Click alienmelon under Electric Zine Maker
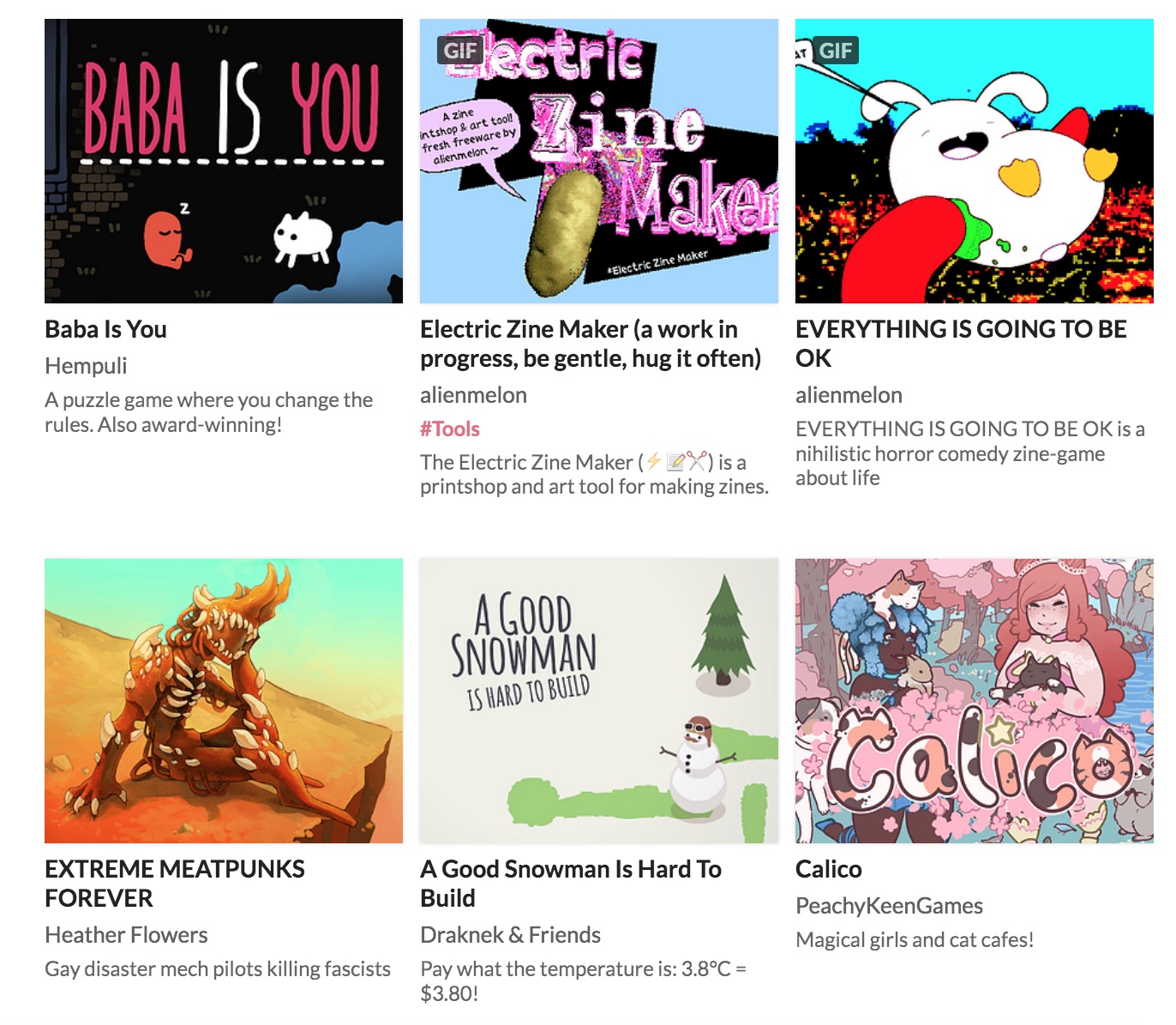This screenshot has height=1025, width=1176. click(473, 395)
